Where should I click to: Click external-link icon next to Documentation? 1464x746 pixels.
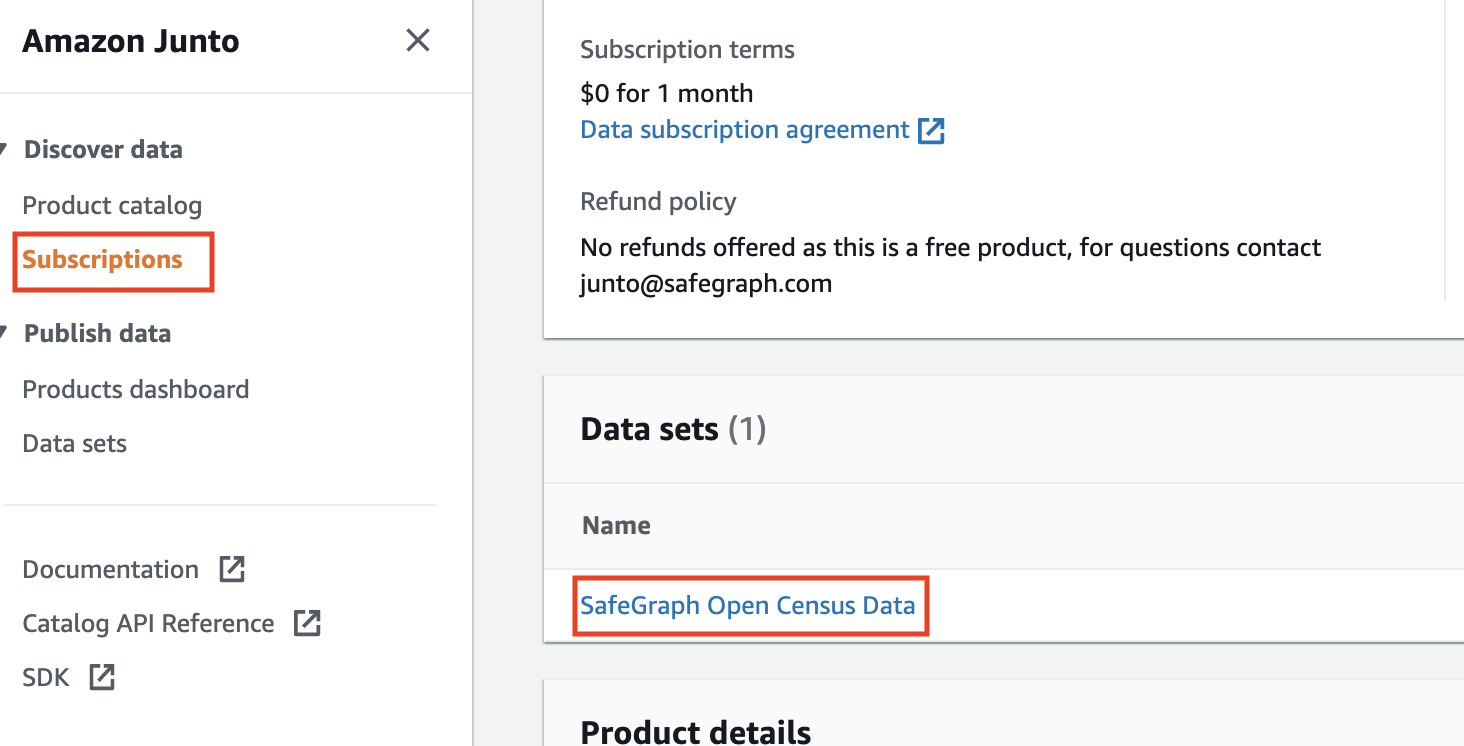point(232,570)
